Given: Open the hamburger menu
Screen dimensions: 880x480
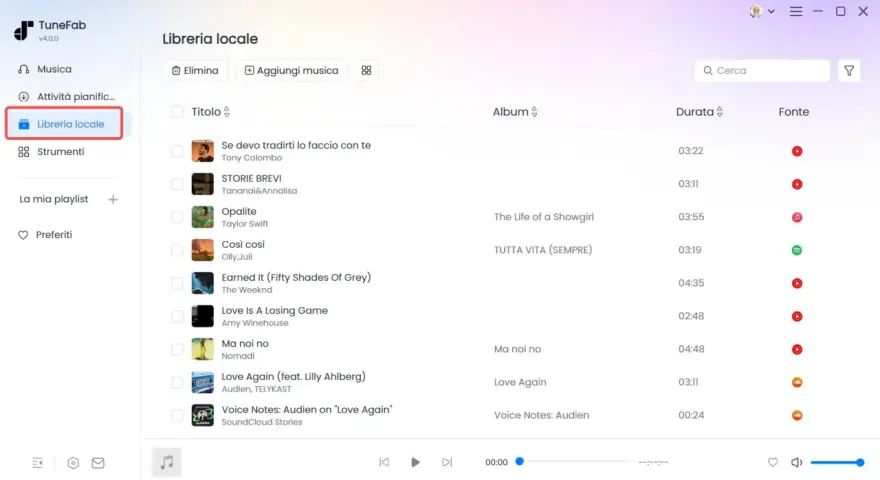Looking at the screenshot, I should point(796,11).
